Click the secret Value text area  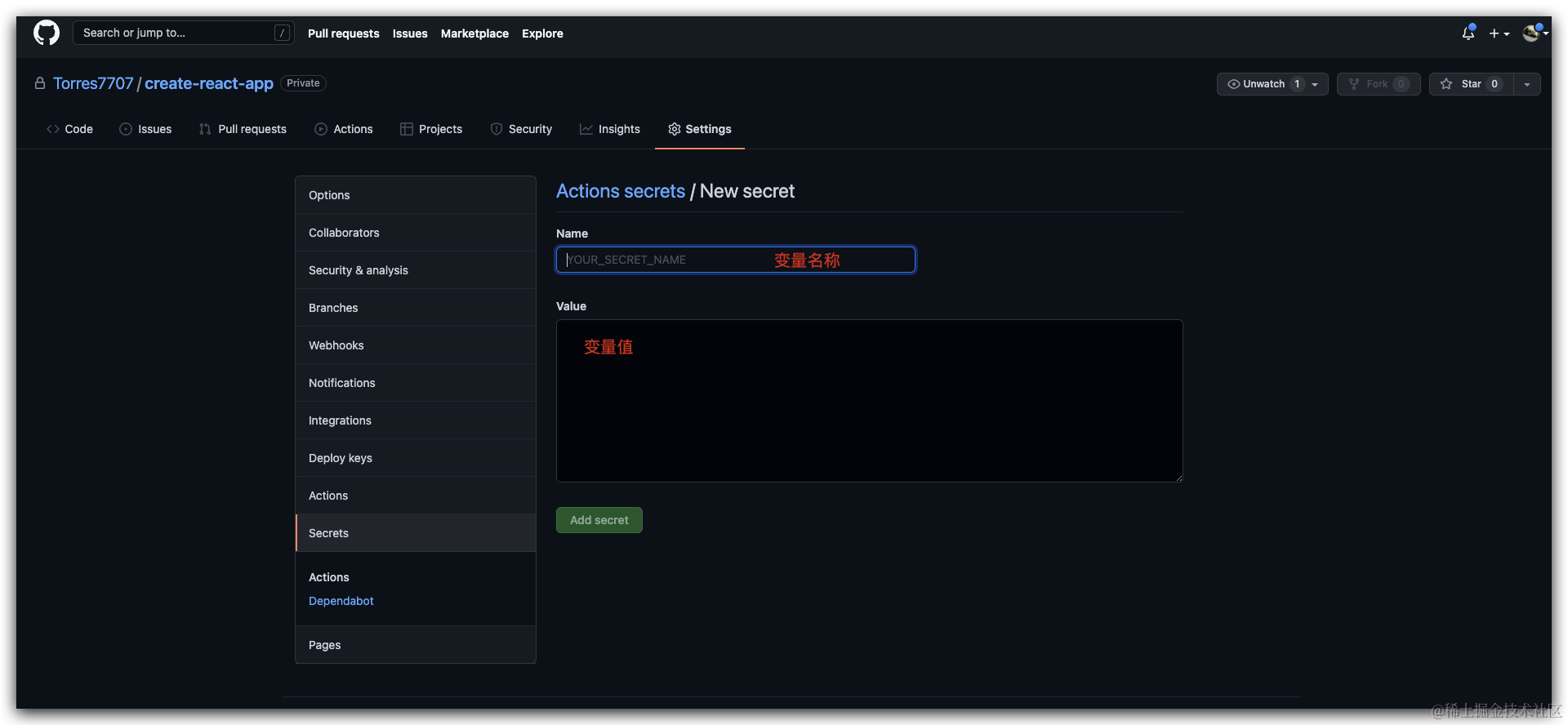pos(870,401)
